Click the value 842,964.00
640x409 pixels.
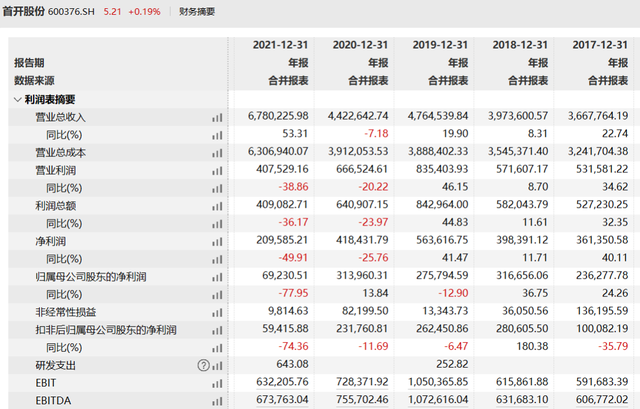[x=442, y=204]
